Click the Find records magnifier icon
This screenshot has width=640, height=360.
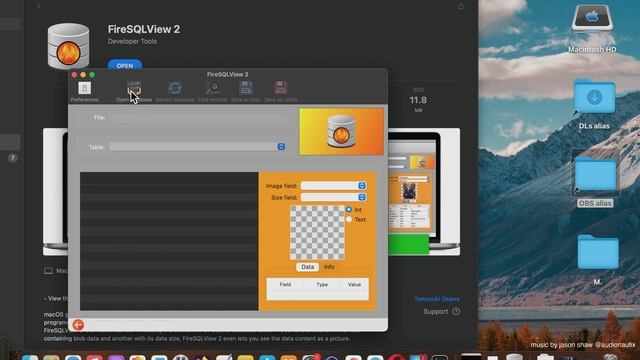click(x=213, y=87)
